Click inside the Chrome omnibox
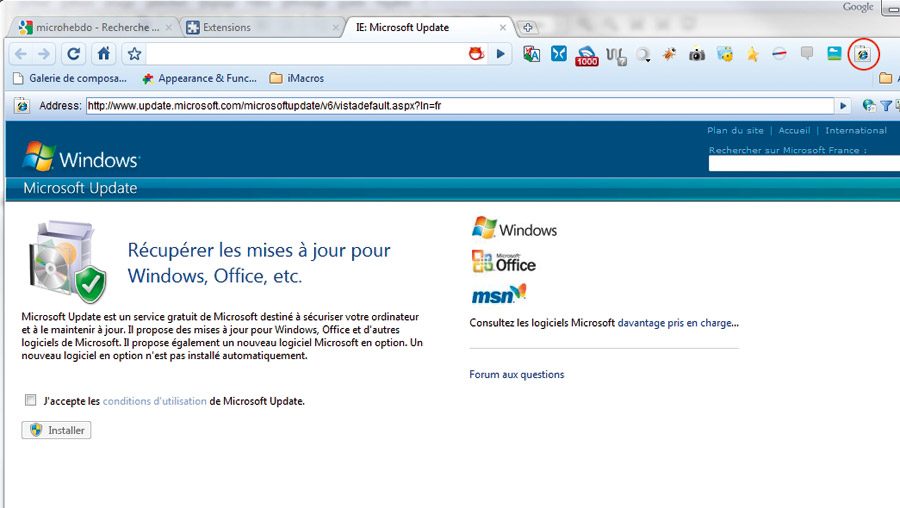 305,54
